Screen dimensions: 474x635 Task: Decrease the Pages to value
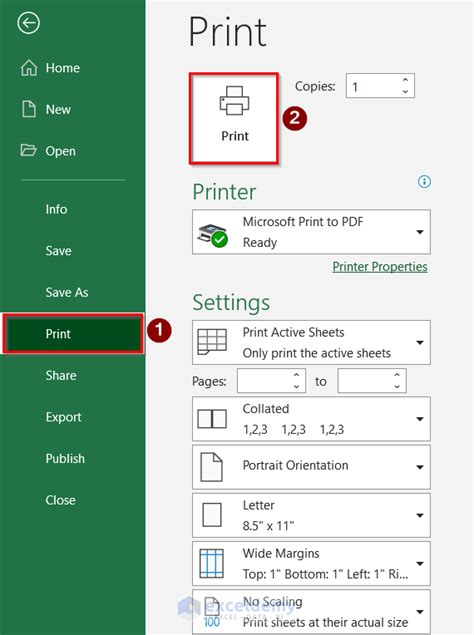397,386
